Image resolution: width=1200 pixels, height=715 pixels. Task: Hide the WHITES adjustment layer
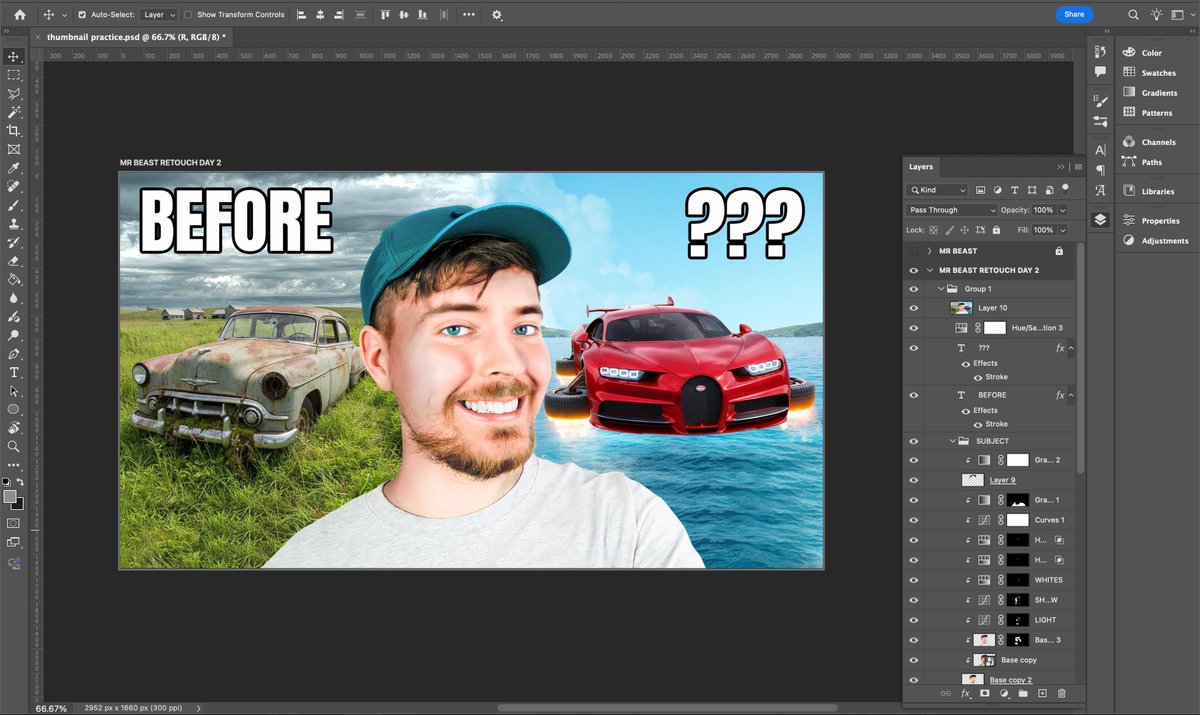coord(913,580)
